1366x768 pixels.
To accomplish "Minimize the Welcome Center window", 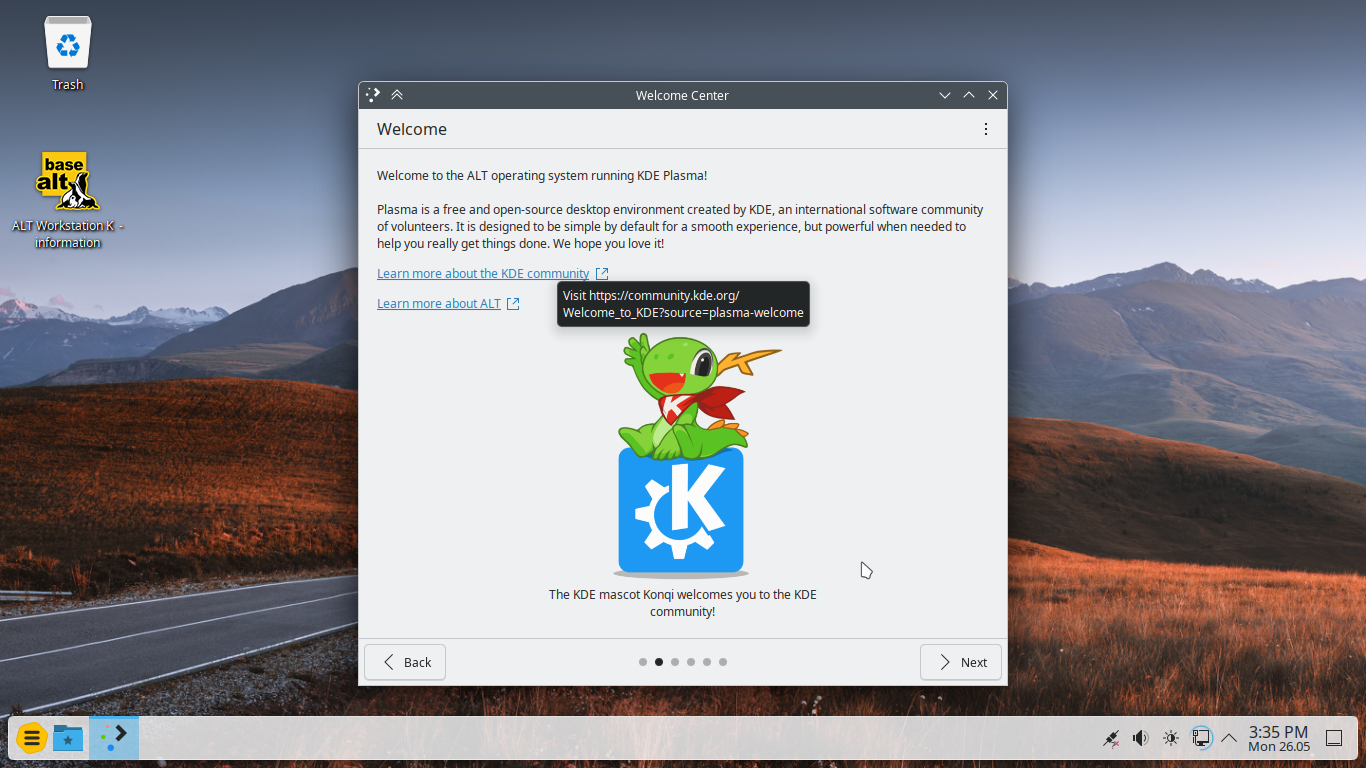I will coord(945,95).
